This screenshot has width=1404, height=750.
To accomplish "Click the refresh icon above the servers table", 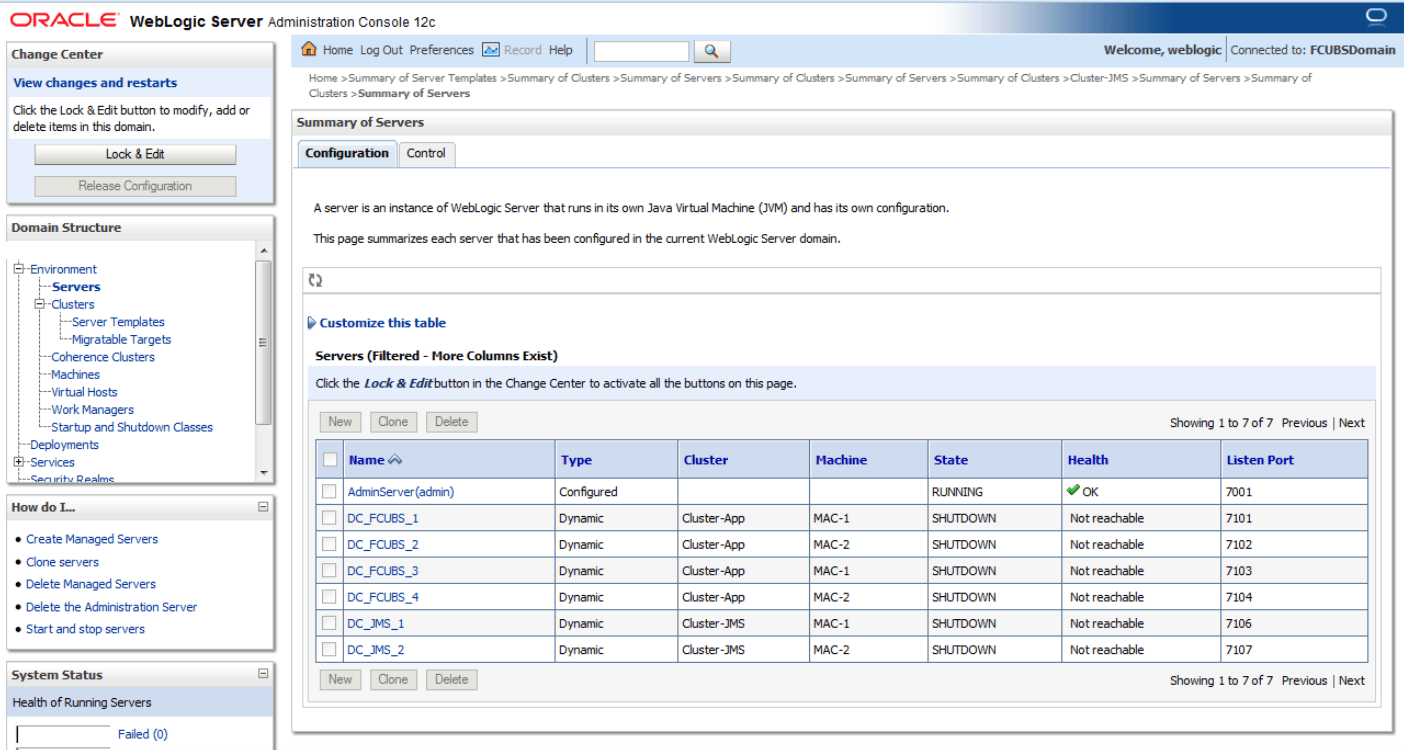I will point(315,281).
